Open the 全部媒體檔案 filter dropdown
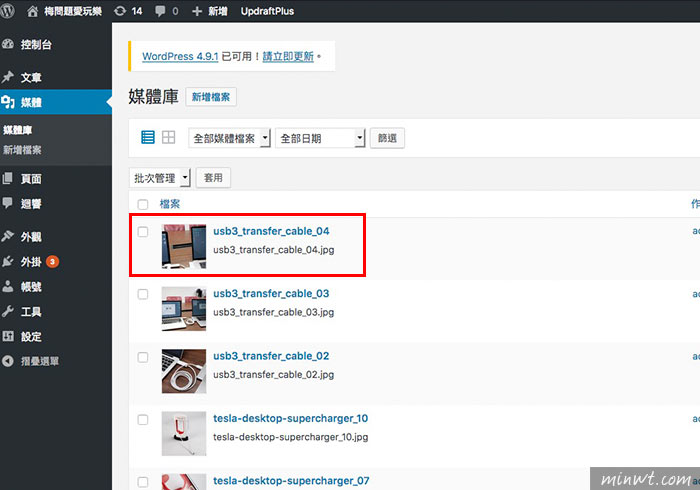This screenshot has width=700, height=490. [x=229, y=138]
